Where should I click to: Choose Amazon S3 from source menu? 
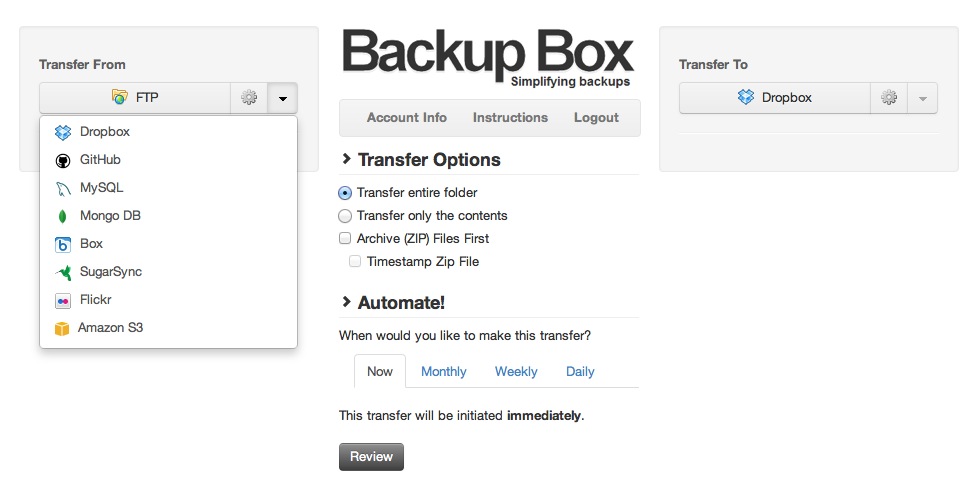[168, 328]
